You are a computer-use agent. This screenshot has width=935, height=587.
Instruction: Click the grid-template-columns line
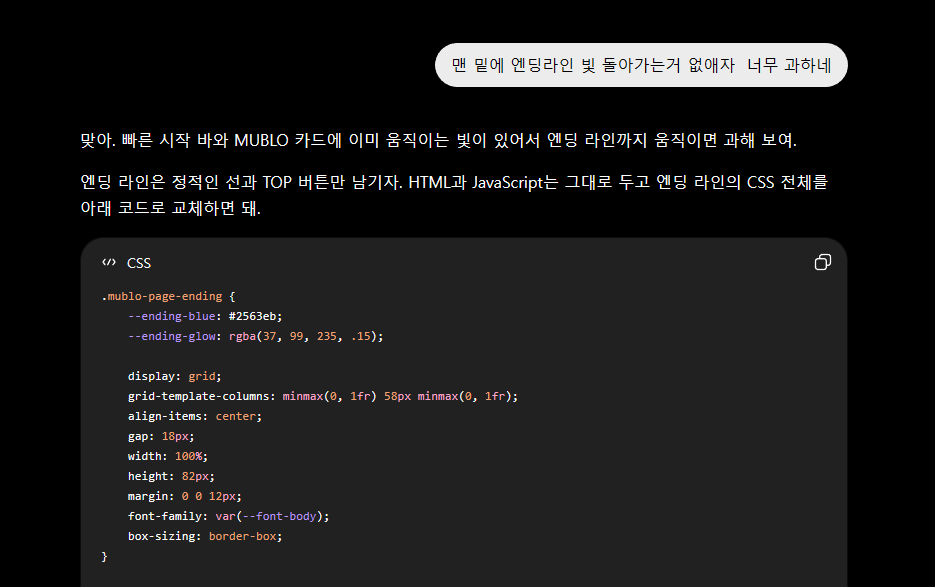click(323, 396)
